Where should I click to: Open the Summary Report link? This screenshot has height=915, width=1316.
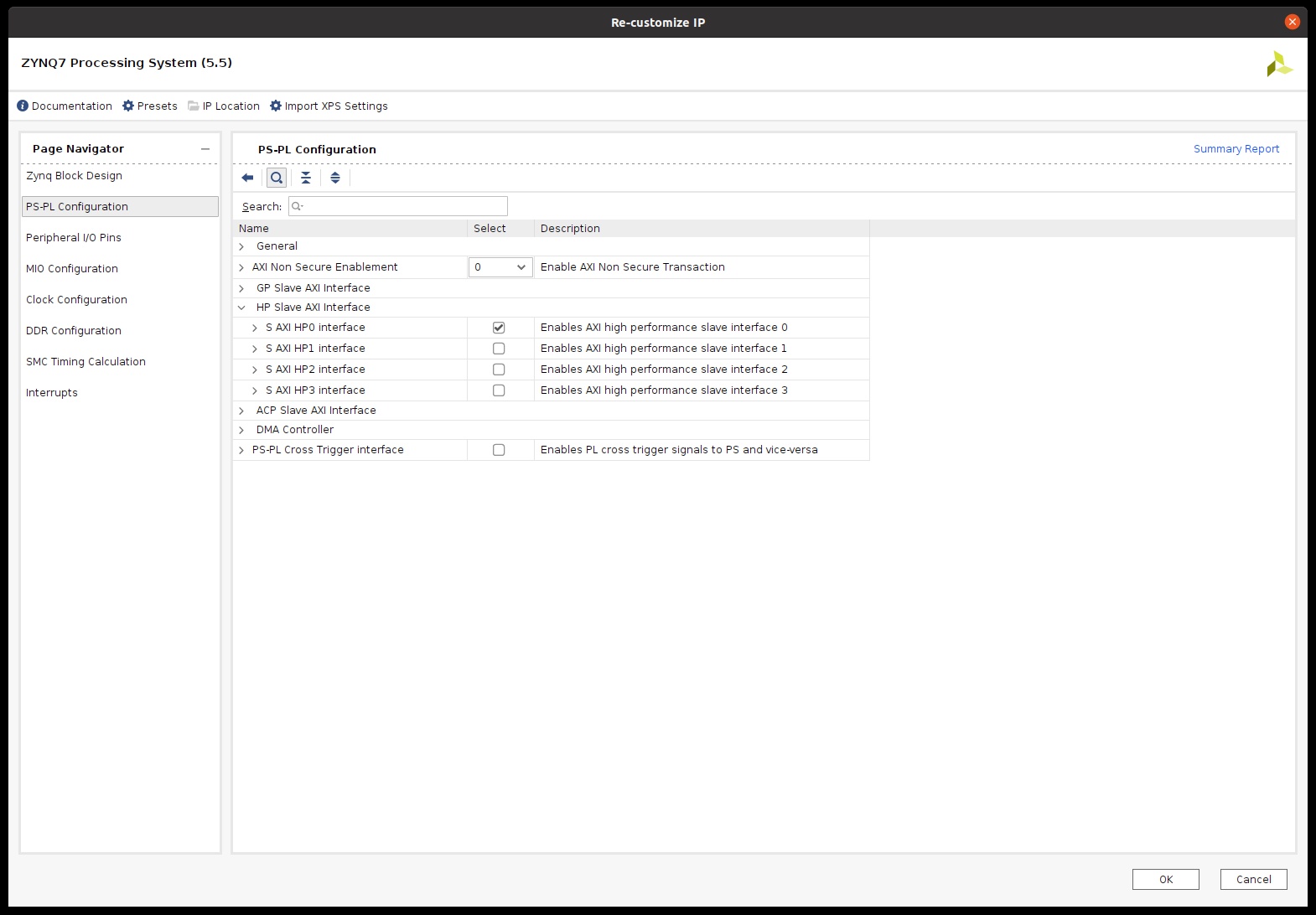[x=1236, y=148]
